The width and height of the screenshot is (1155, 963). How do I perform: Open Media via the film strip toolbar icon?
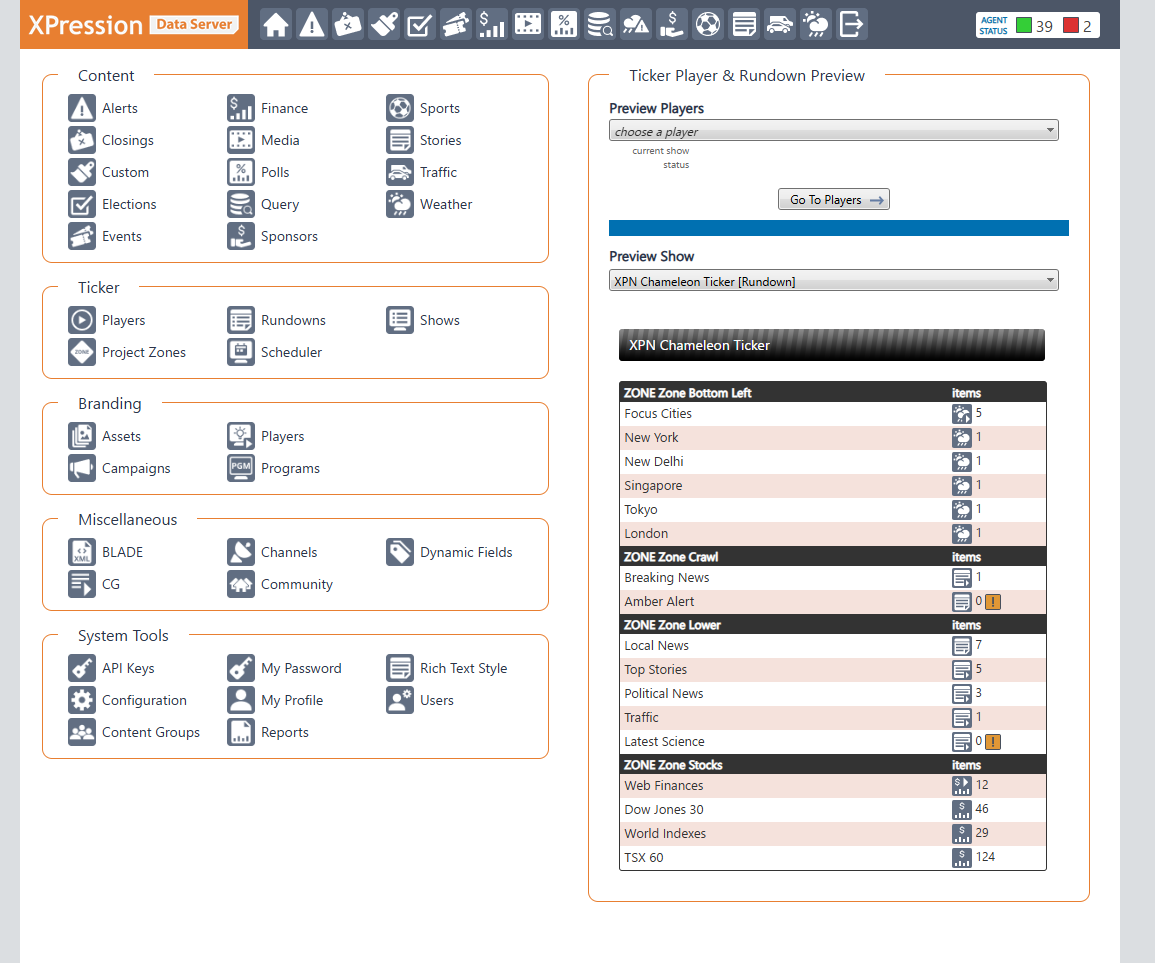tap(528, 24)
